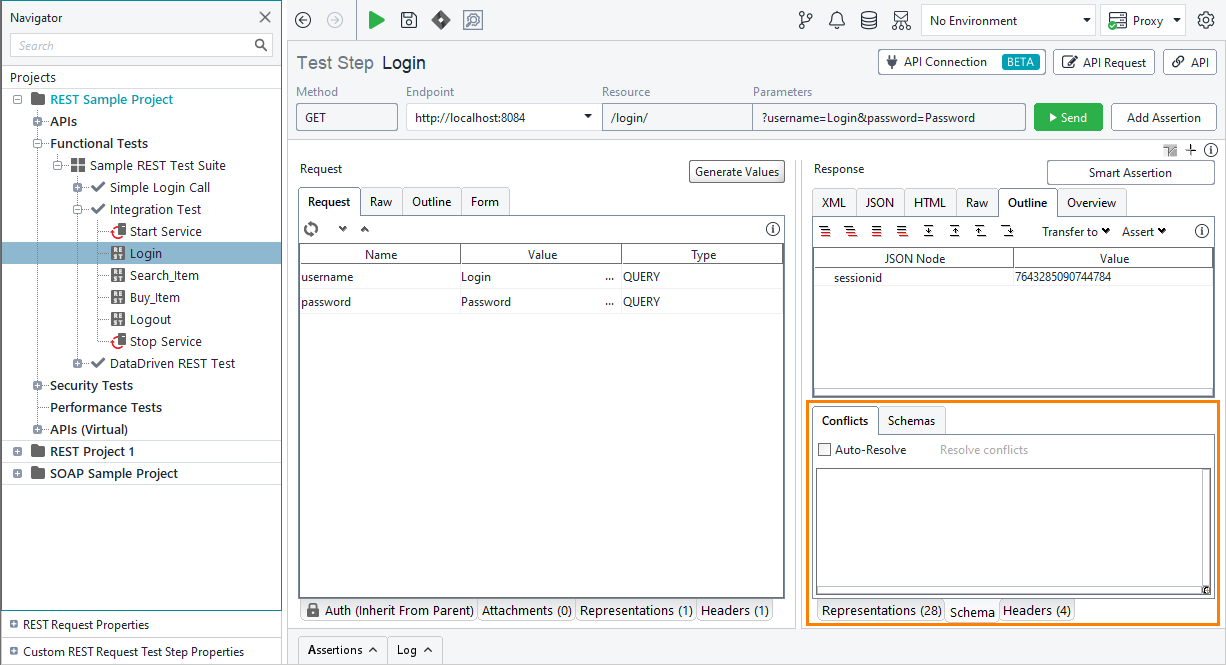Open the data sources database icon

(x=868, y=20)
